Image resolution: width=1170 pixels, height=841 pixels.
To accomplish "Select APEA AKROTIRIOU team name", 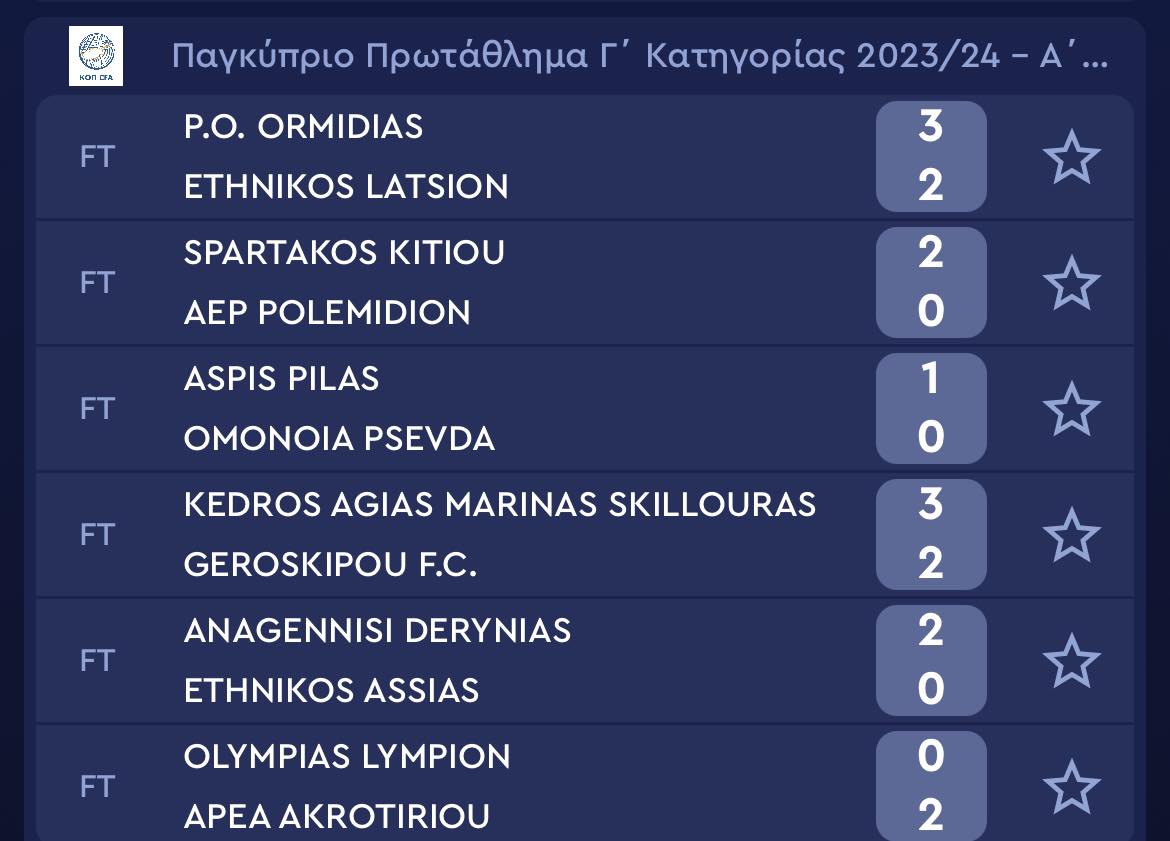I will pos(337,817).
